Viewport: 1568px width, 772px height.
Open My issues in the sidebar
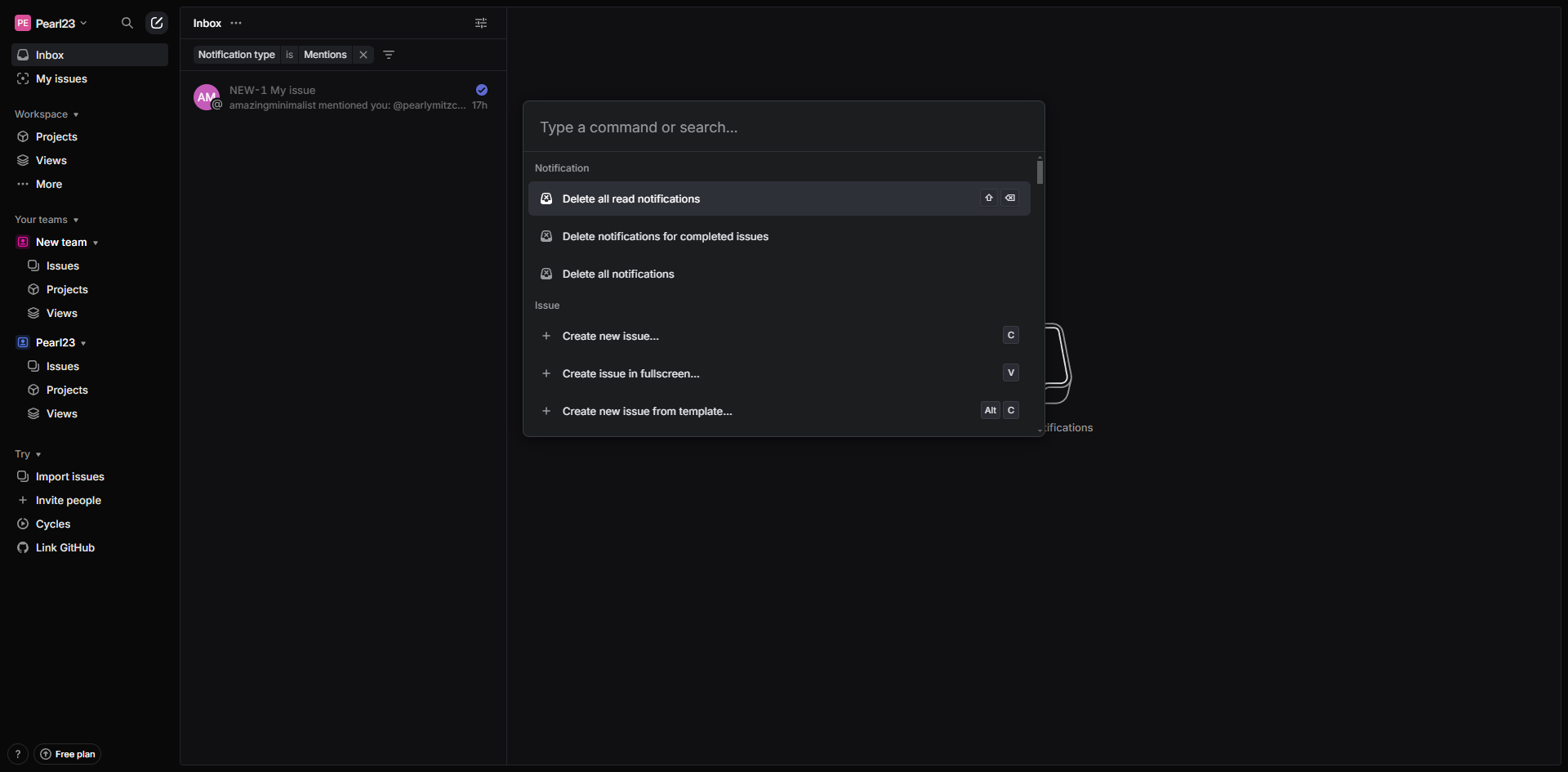click(61, 78)
